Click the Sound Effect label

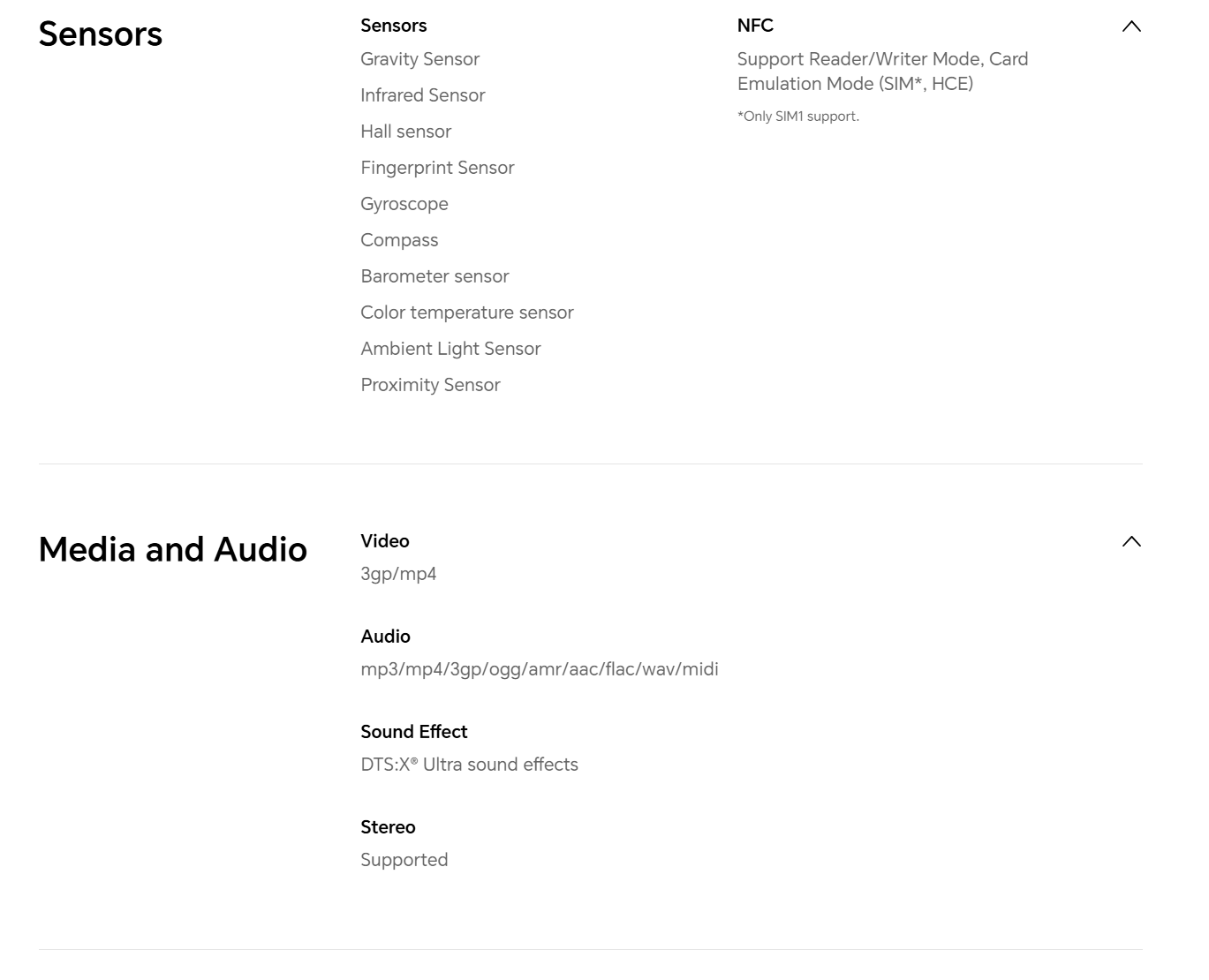click(x=413, y=732)
